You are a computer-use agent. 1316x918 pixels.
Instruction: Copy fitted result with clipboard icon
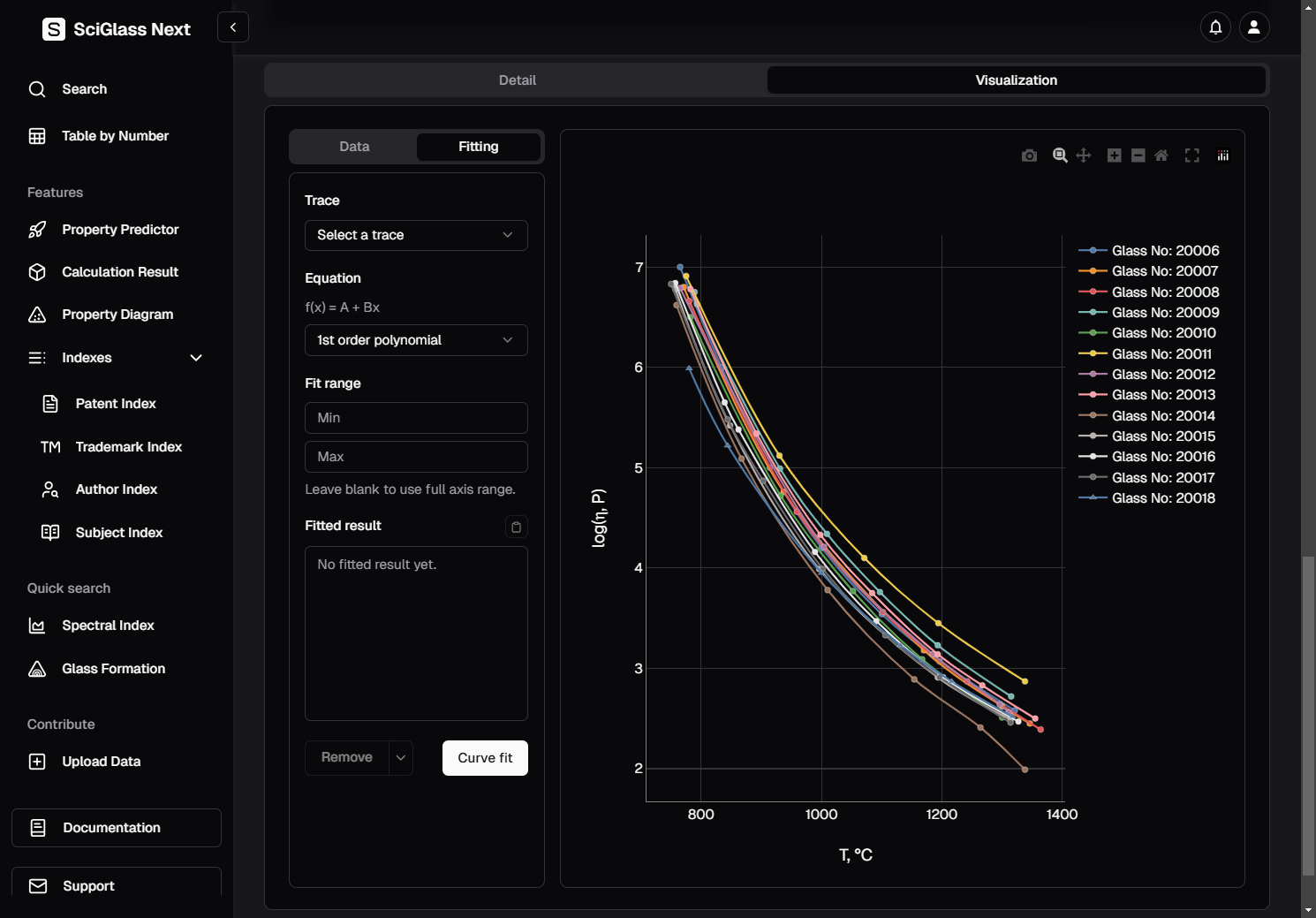point(516,527)
